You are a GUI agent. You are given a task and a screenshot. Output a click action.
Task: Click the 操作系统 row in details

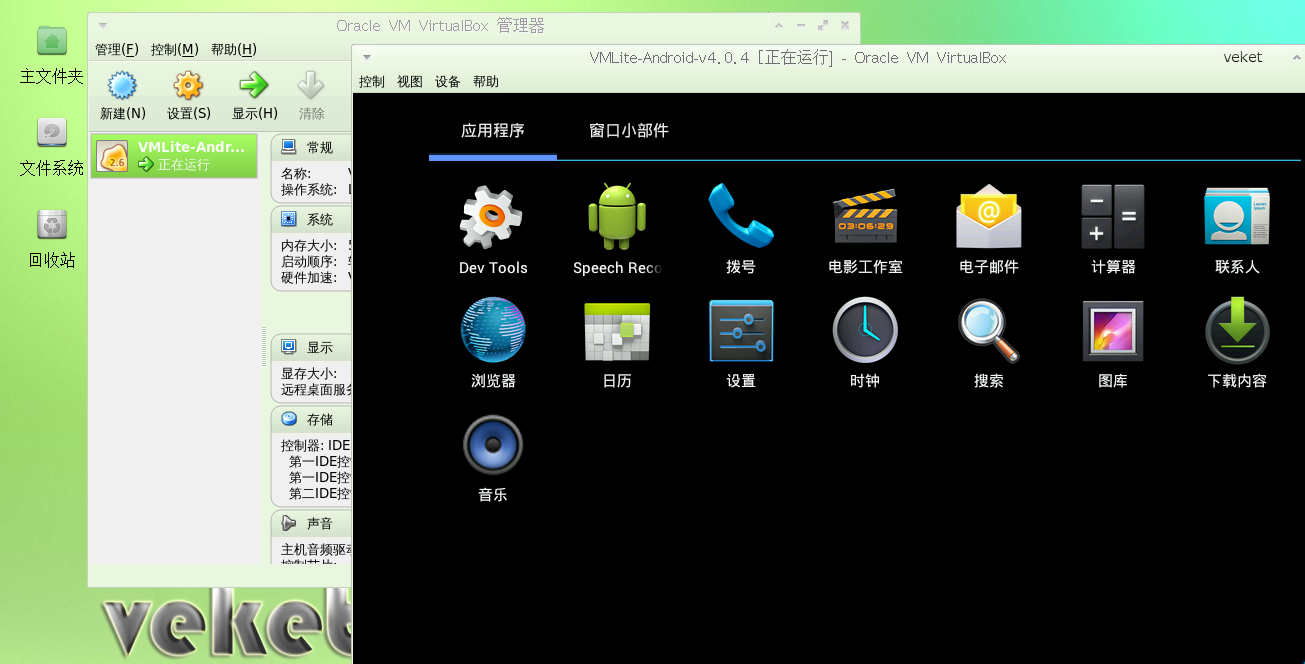tap(315, 189)
